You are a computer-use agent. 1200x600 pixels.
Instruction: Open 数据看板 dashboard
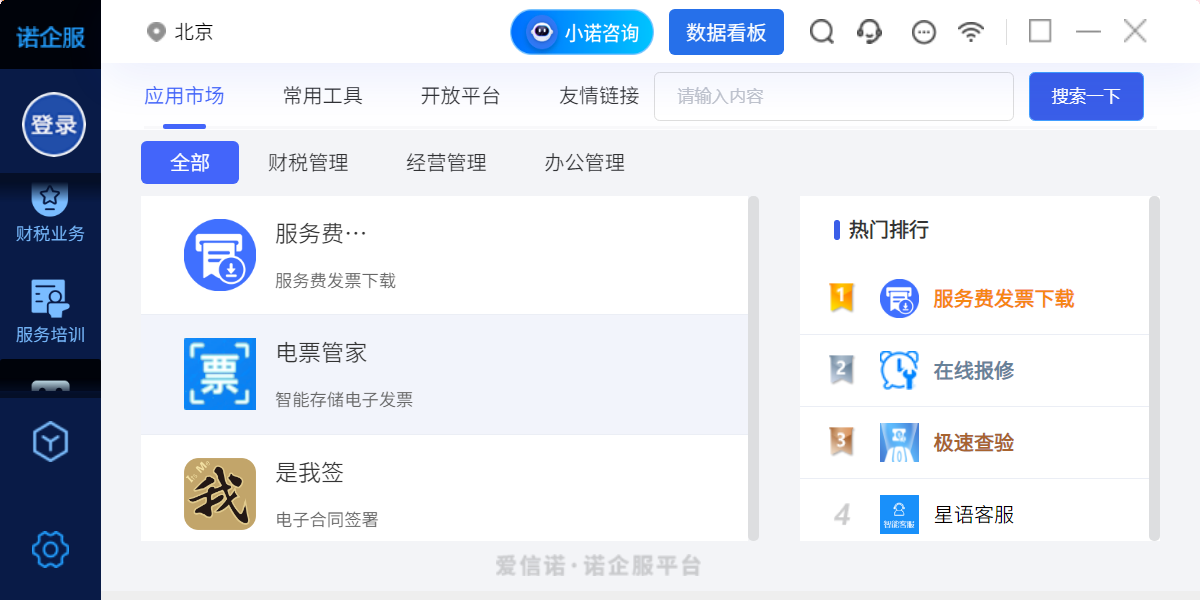pyautogui.click(x=726, y=32)
